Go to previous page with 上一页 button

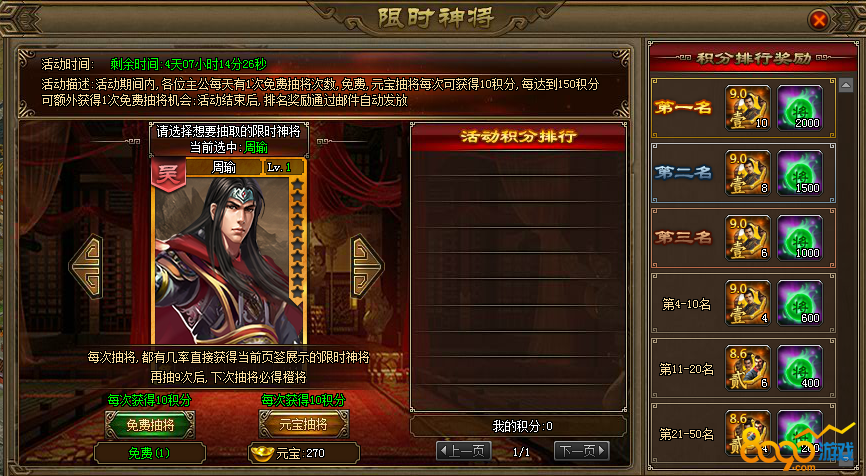click(x=463, y=451)
